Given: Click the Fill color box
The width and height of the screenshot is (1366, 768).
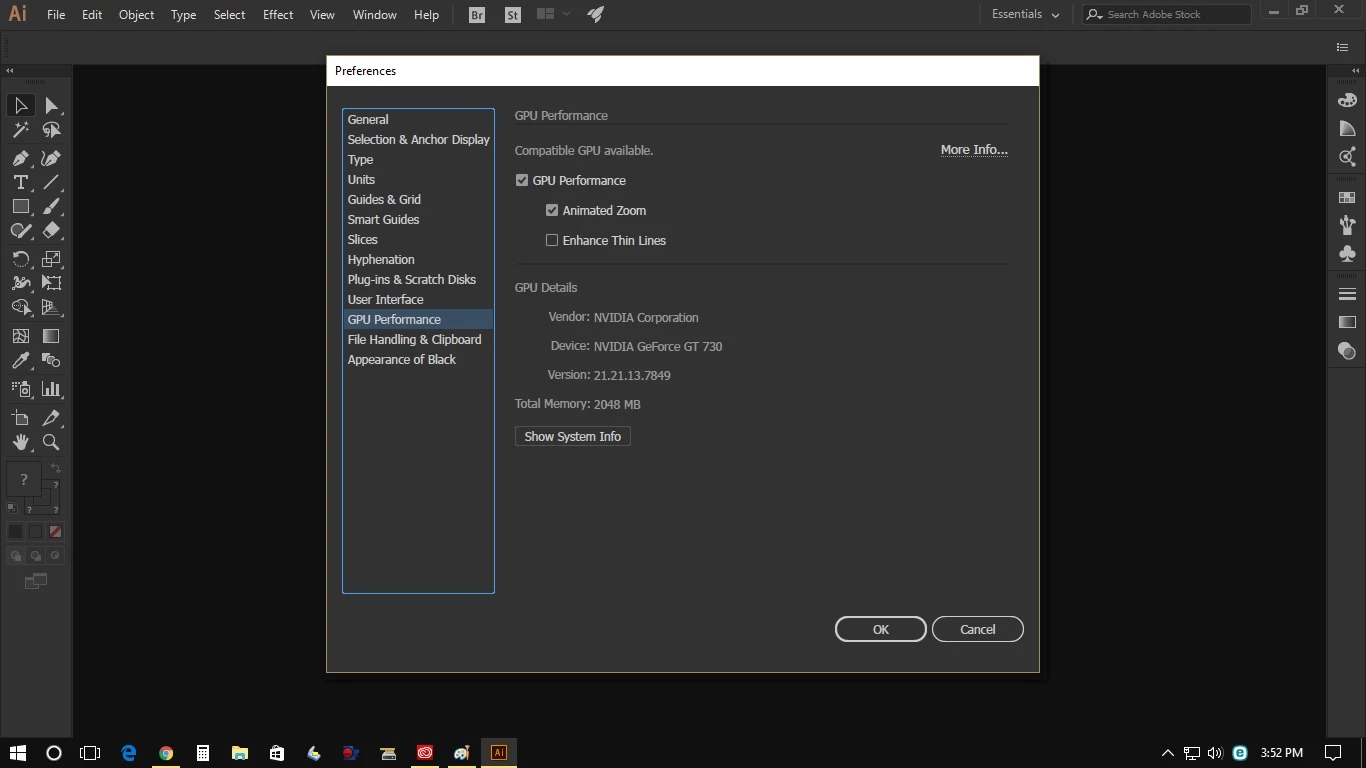Looking at the screenshot, I should tap(24, 479).
